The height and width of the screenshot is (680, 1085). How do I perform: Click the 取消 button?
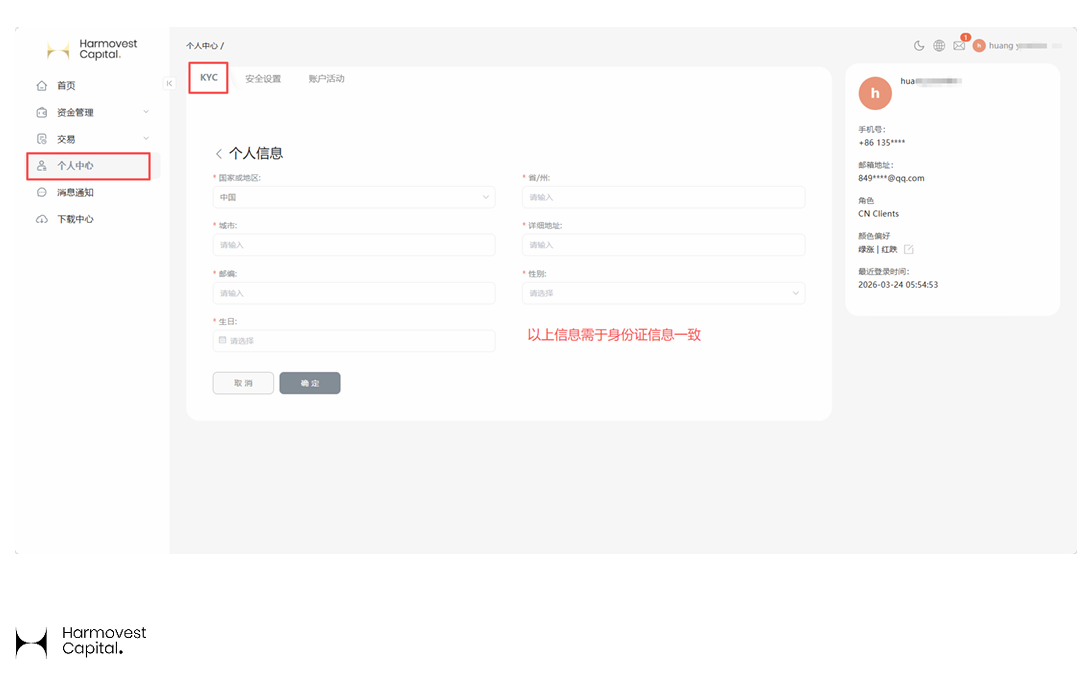coord(243,383)
